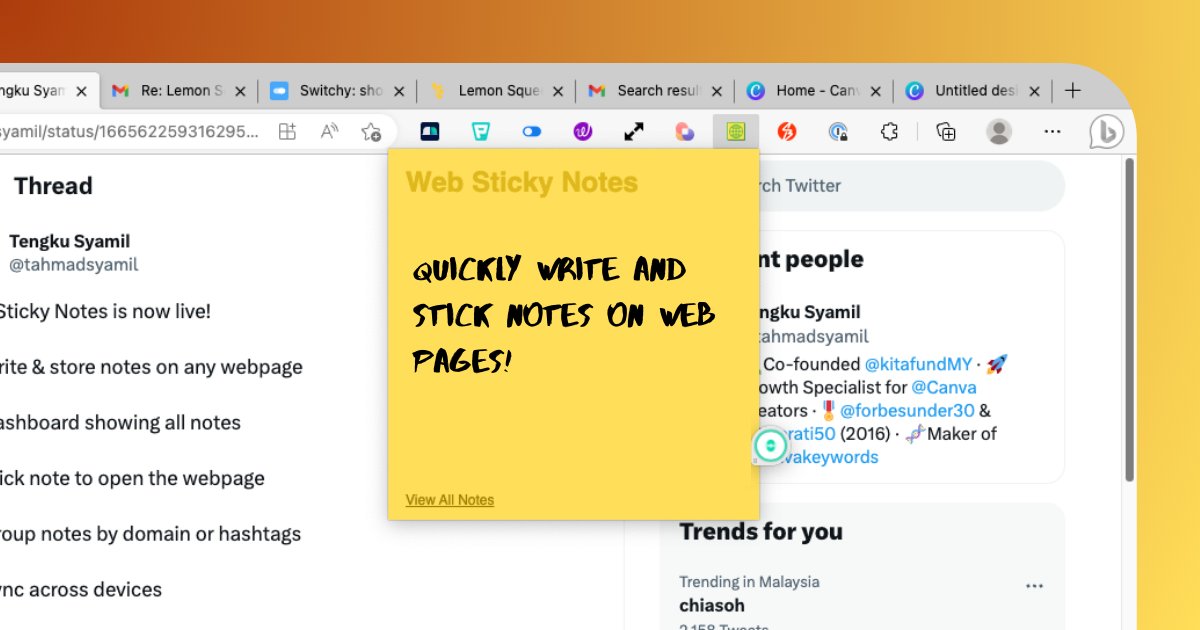Open browser Collections icon
The width and height of the screenshot is (1200, 630).
(944, 131)
